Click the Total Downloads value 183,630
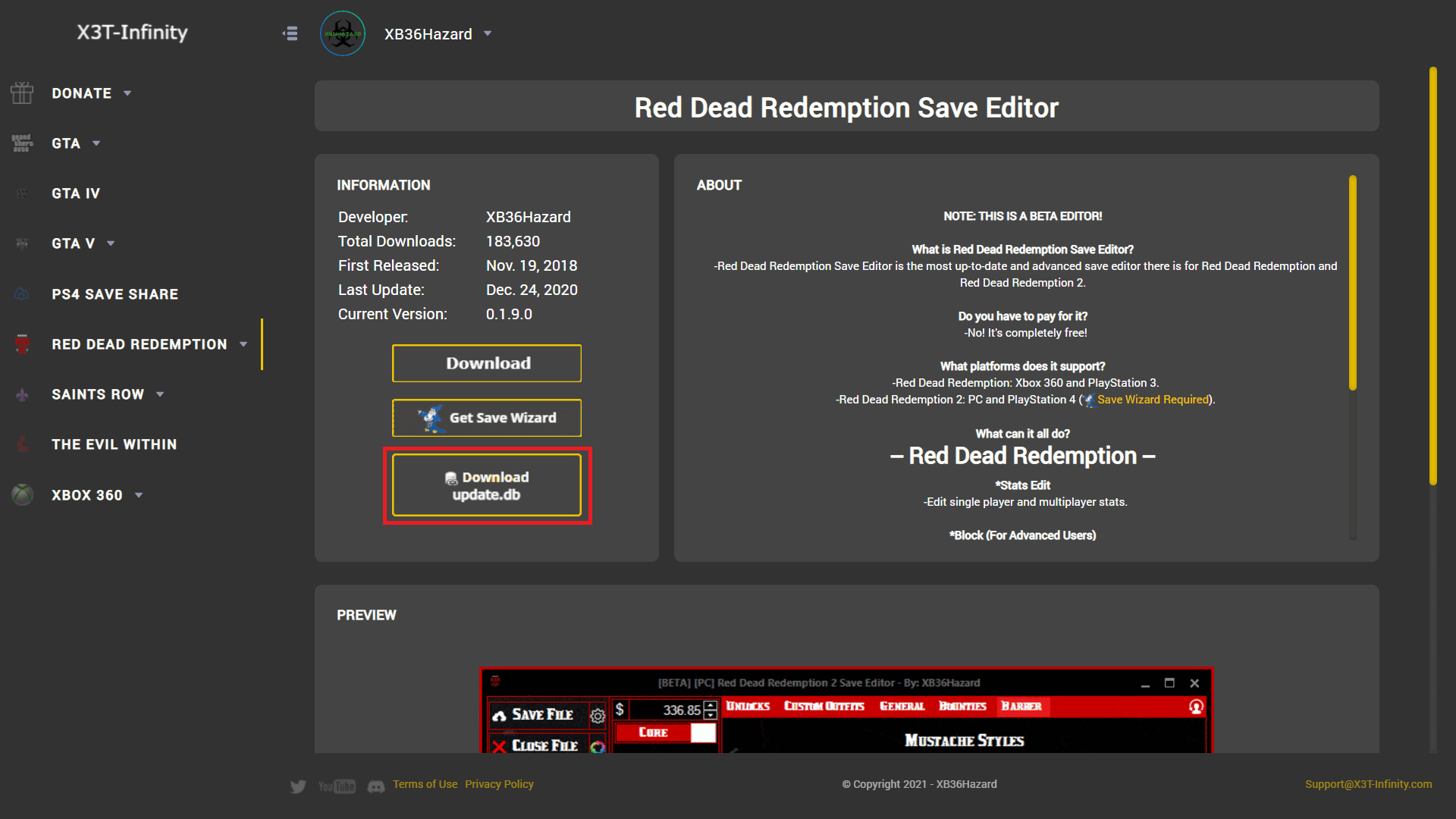Image resolution: width=1456 pixels, height=819 pixels. point(513,241)
